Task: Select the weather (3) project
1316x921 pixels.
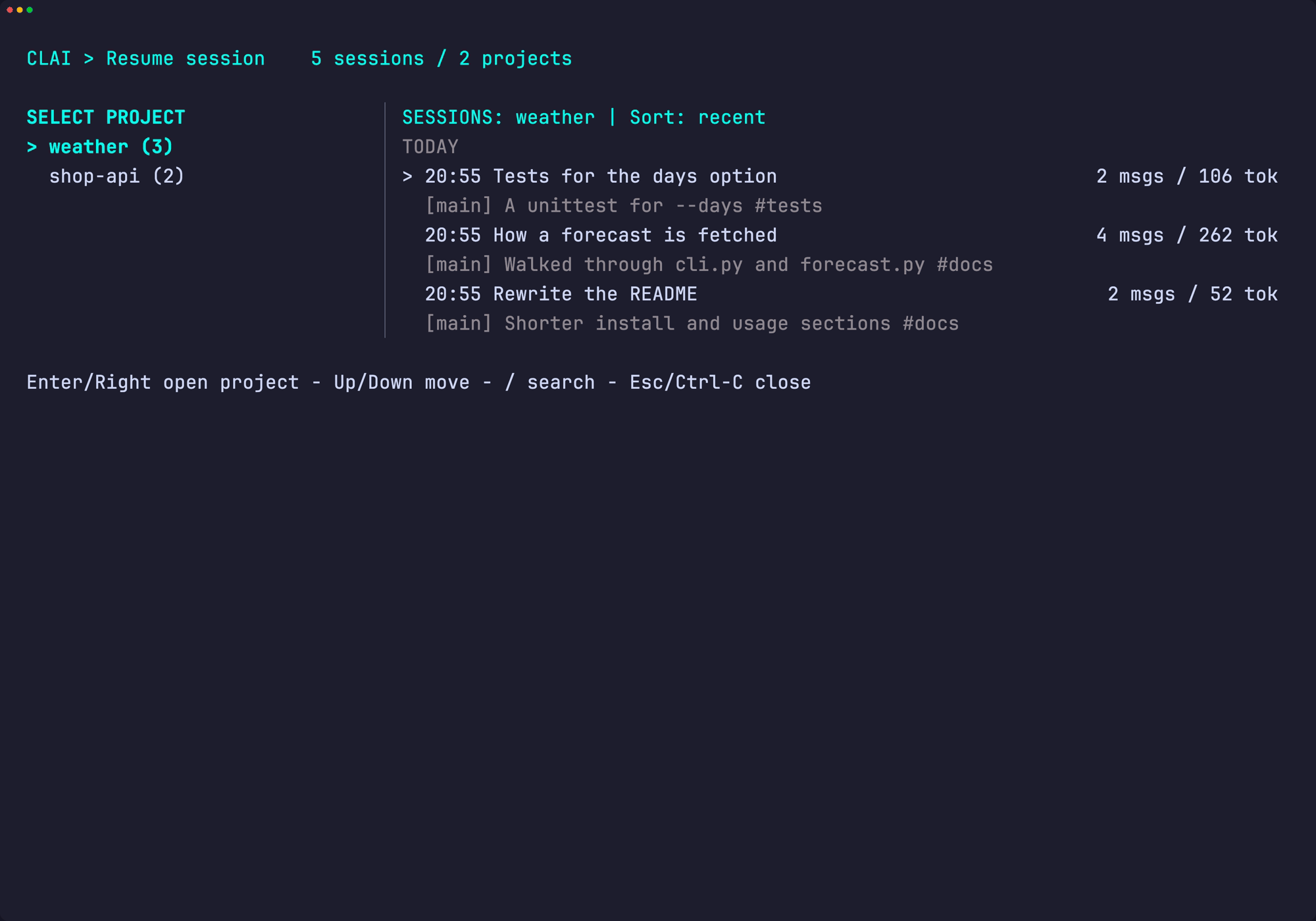Action: [100, 147]
